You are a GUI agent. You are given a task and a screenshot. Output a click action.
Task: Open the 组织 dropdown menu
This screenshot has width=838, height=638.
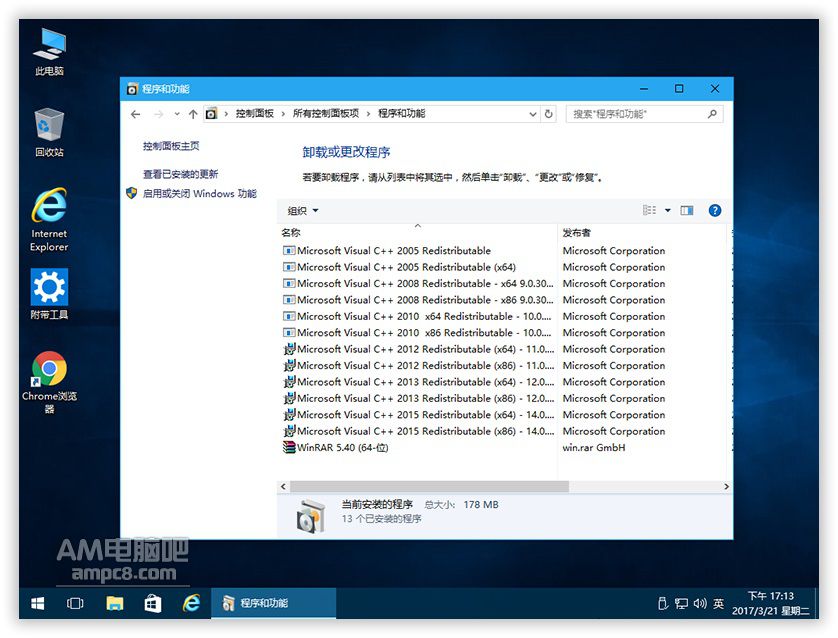click(303, 211)
